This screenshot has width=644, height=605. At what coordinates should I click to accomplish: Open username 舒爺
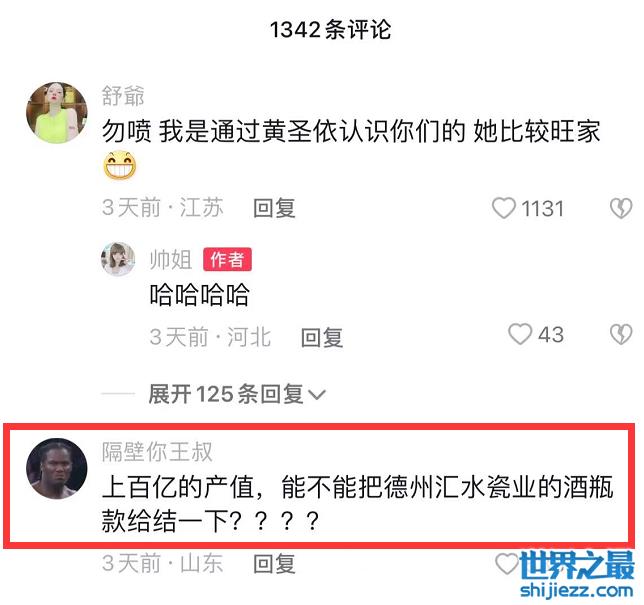123,95
